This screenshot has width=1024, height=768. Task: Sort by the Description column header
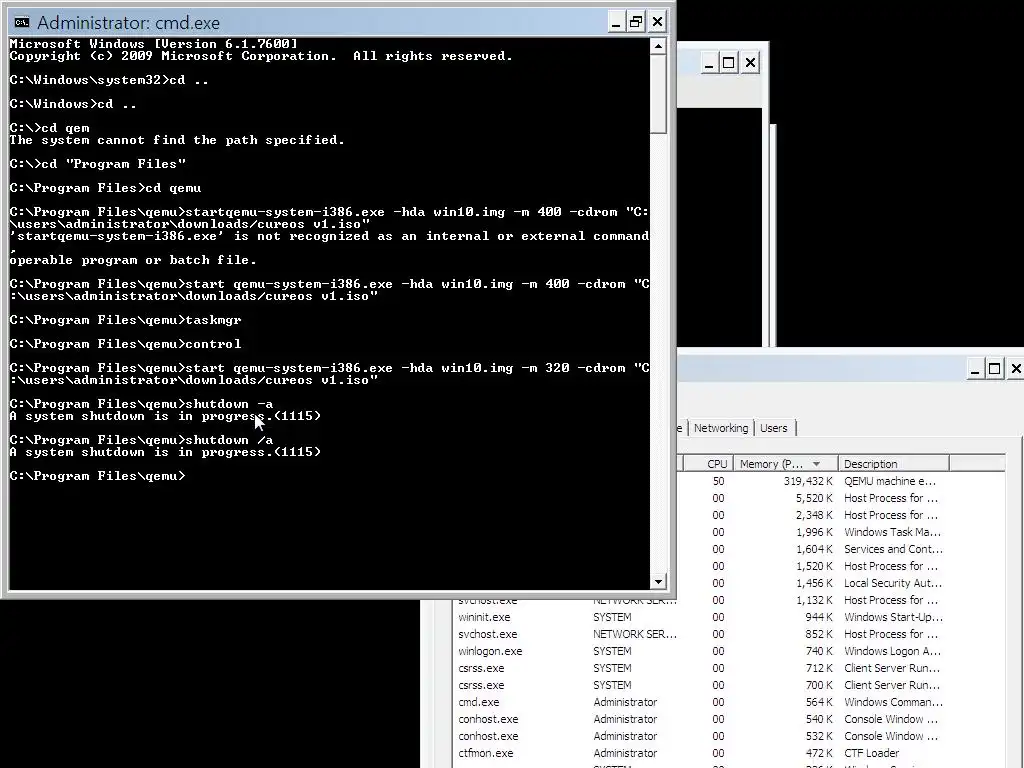(893, 464)
